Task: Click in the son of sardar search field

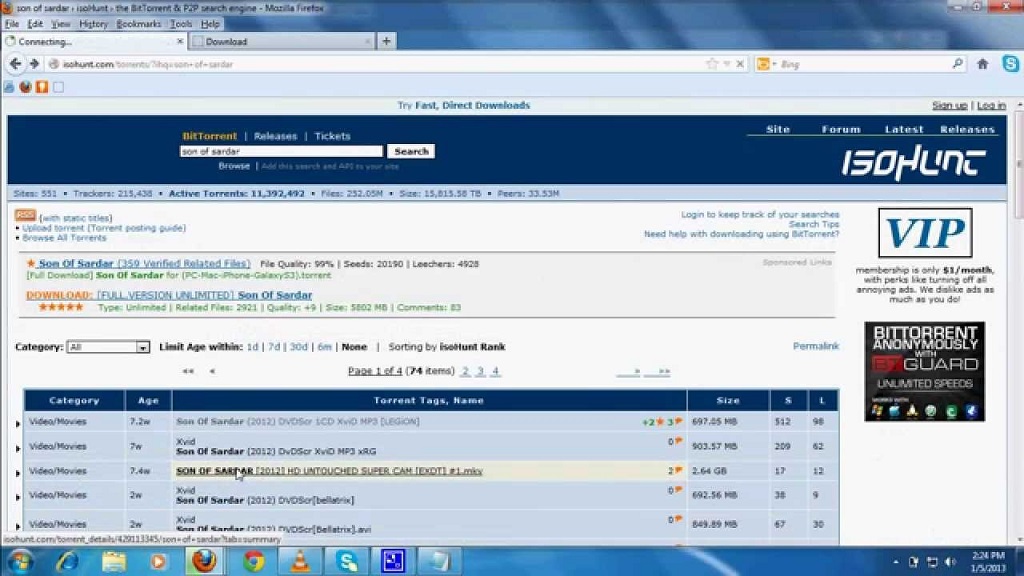Action: pyautogui.click(x=281, y=151)
